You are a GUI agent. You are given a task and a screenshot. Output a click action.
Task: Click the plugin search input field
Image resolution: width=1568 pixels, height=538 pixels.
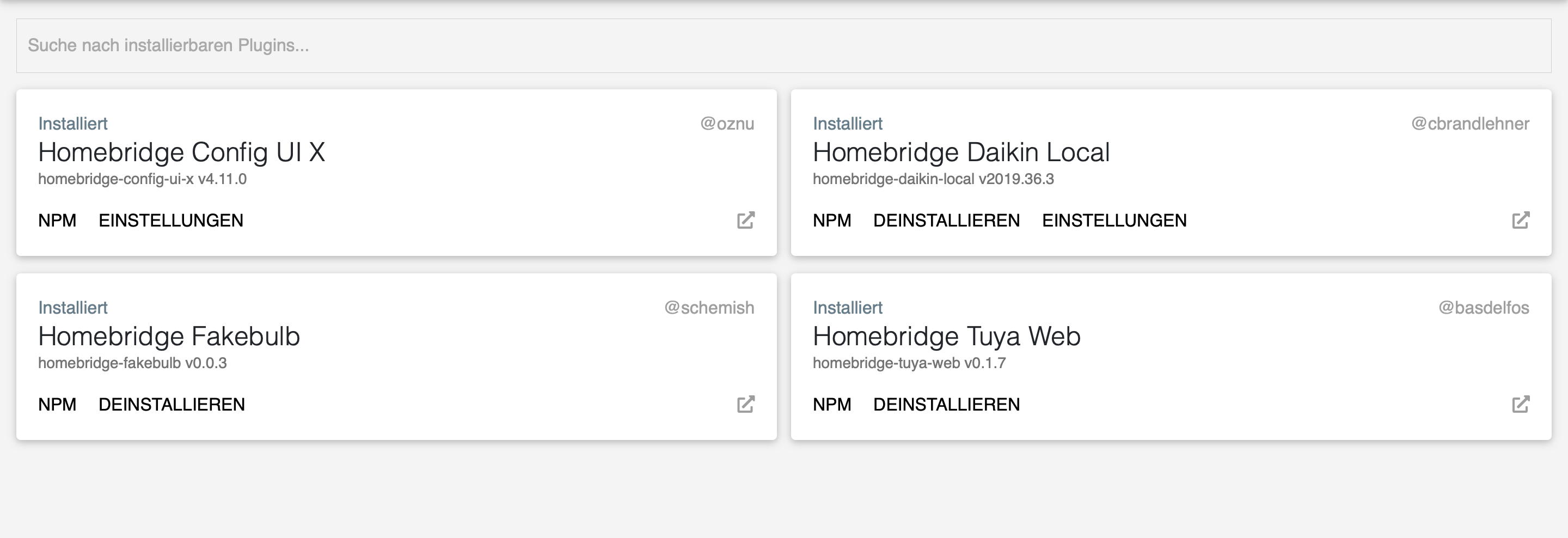coord(783,46)
